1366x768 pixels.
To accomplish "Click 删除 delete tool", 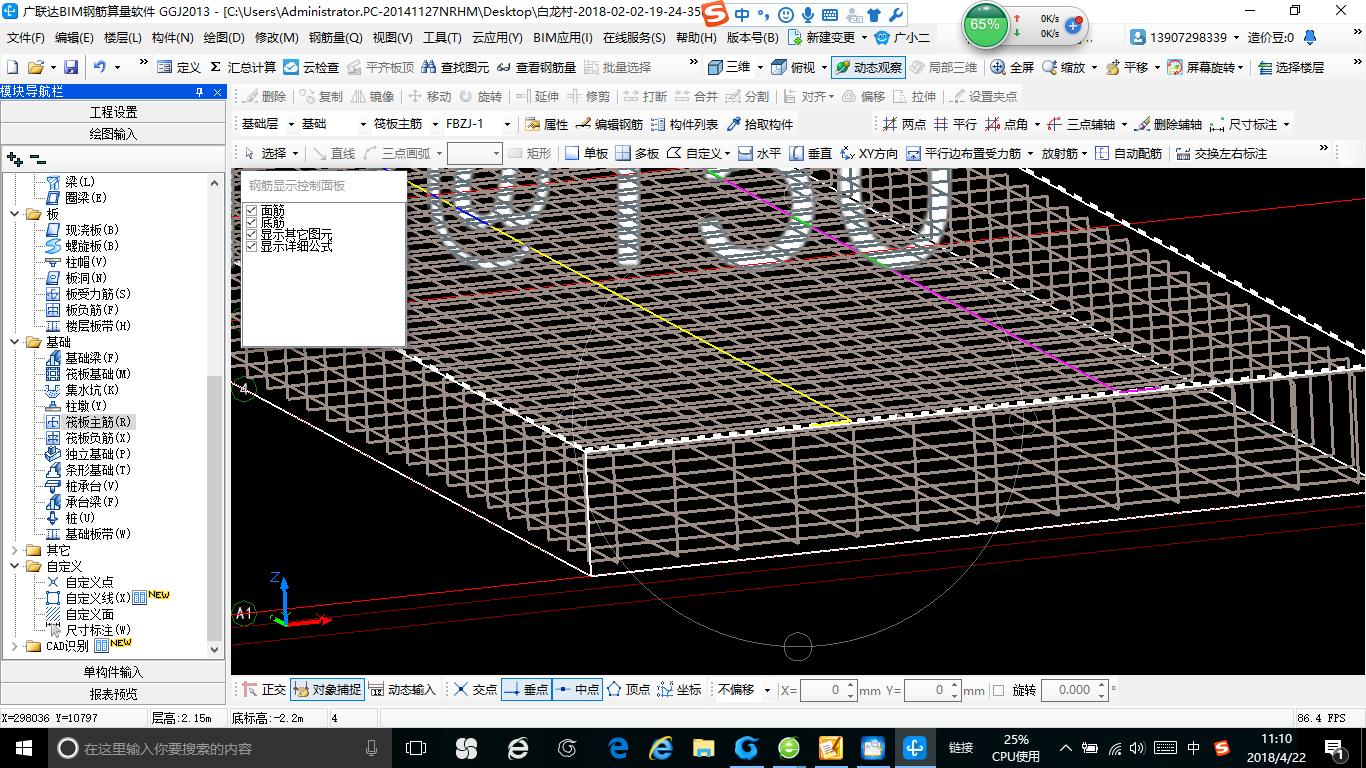I will point(264,96).
